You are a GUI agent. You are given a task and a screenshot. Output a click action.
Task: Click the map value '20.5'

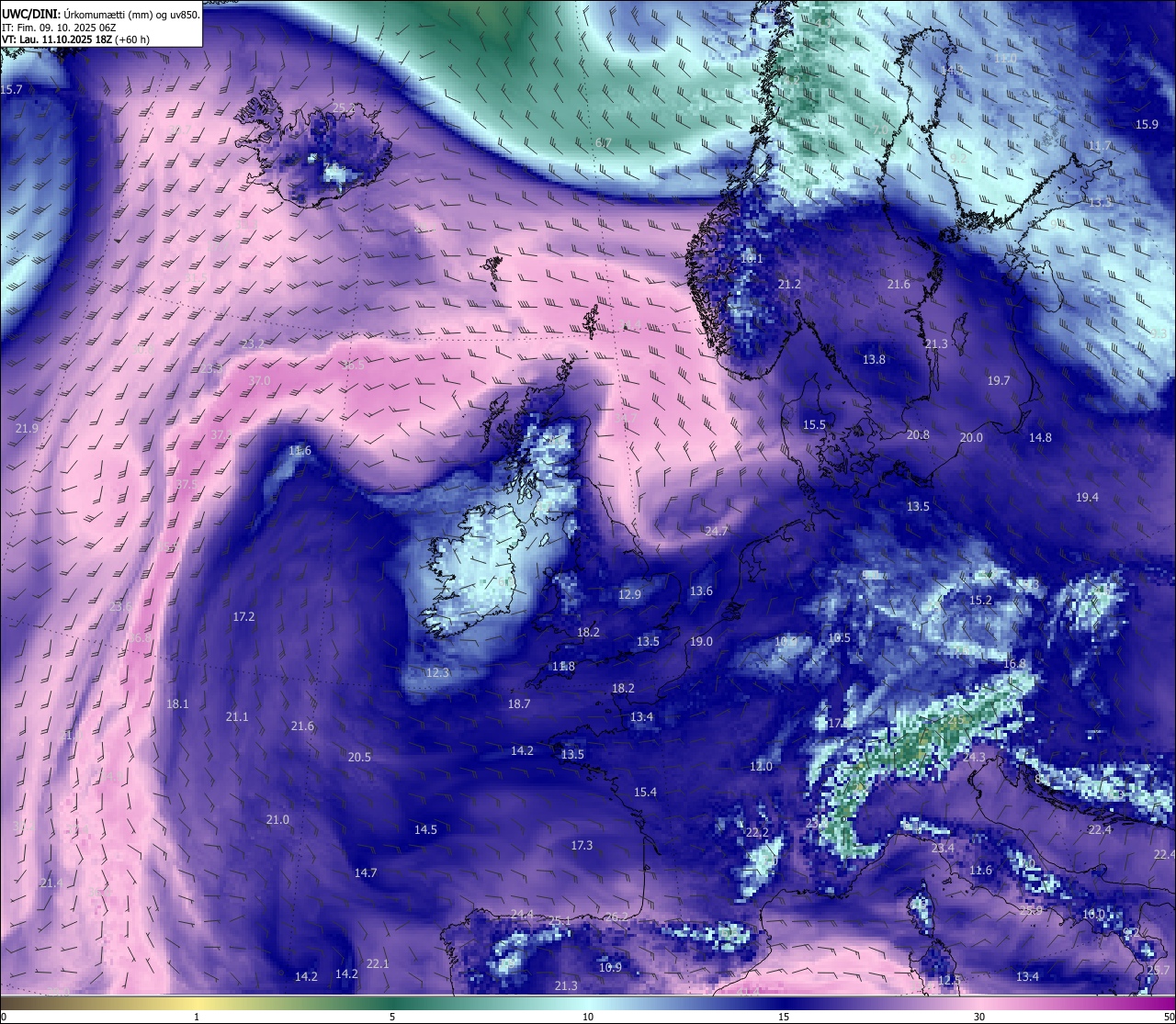[x=359, y=758]
